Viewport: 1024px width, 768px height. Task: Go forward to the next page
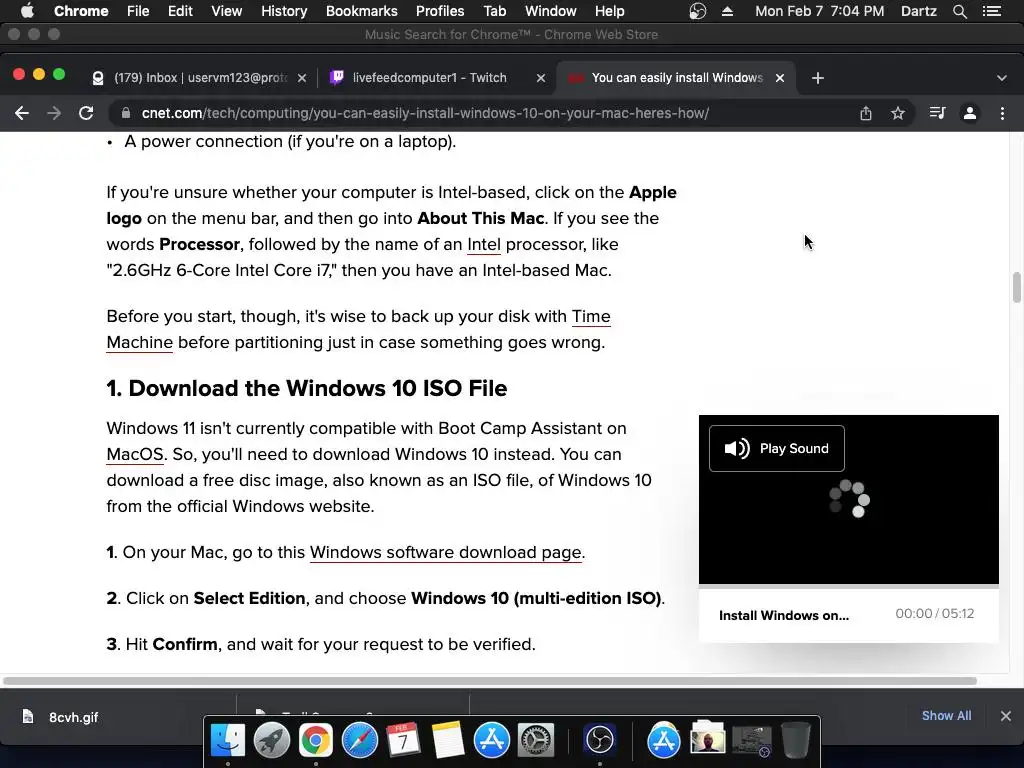pos(54,113)
